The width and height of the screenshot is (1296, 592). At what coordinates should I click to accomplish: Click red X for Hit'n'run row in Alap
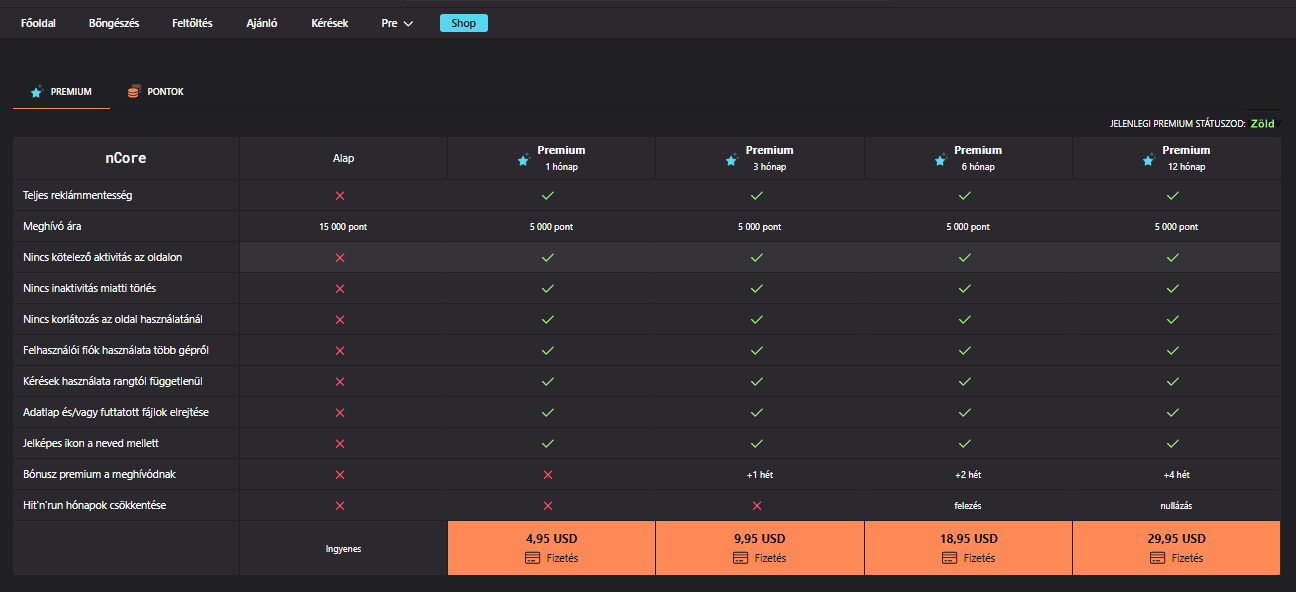(340, 506)
